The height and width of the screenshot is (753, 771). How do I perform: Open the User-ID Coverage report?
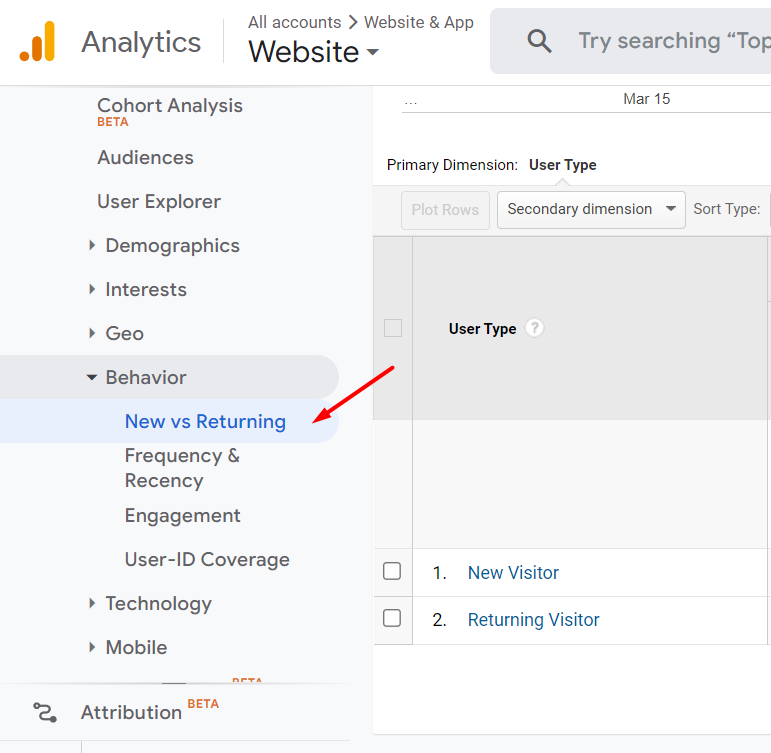click(x=207, y=559)
